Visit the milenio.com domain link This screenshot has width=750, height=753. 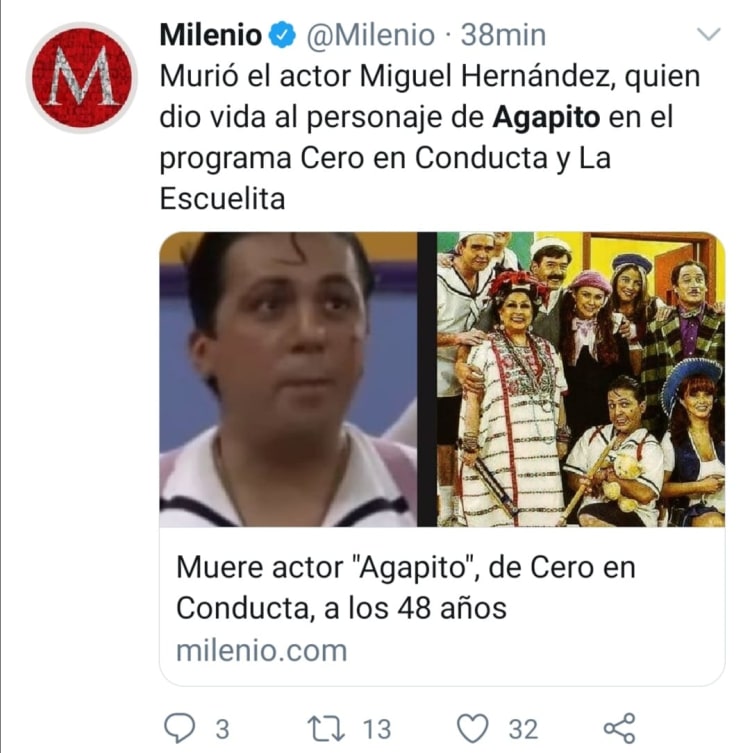261,651
